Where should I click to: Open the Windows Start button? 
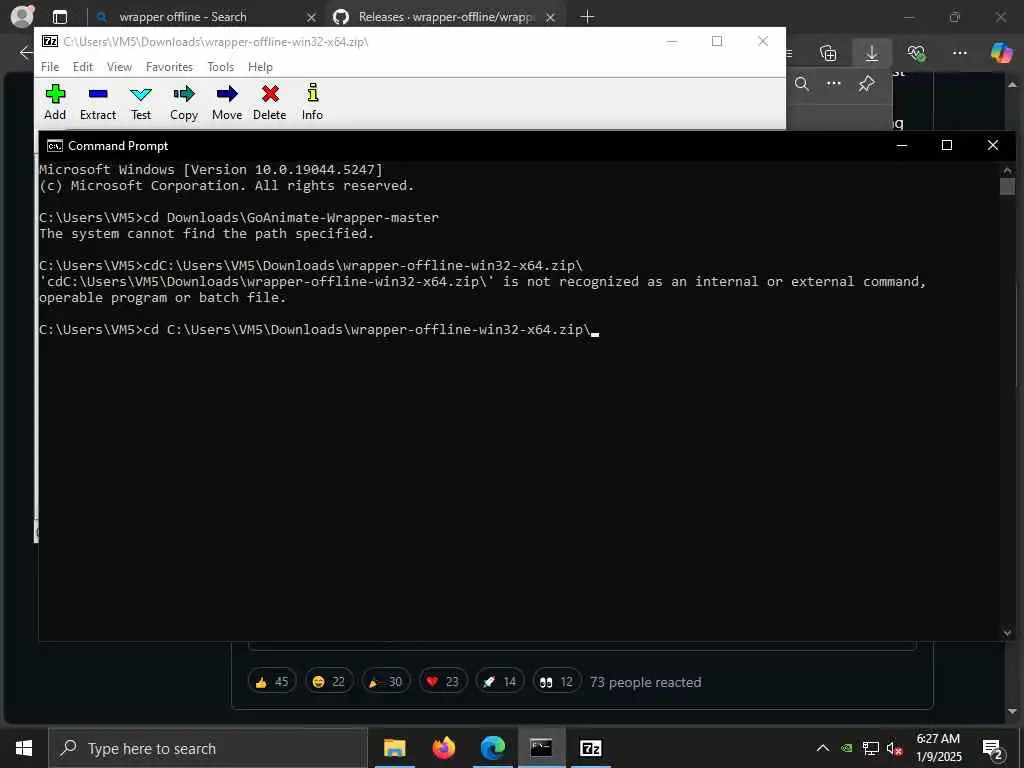click(x=24, y=748)
